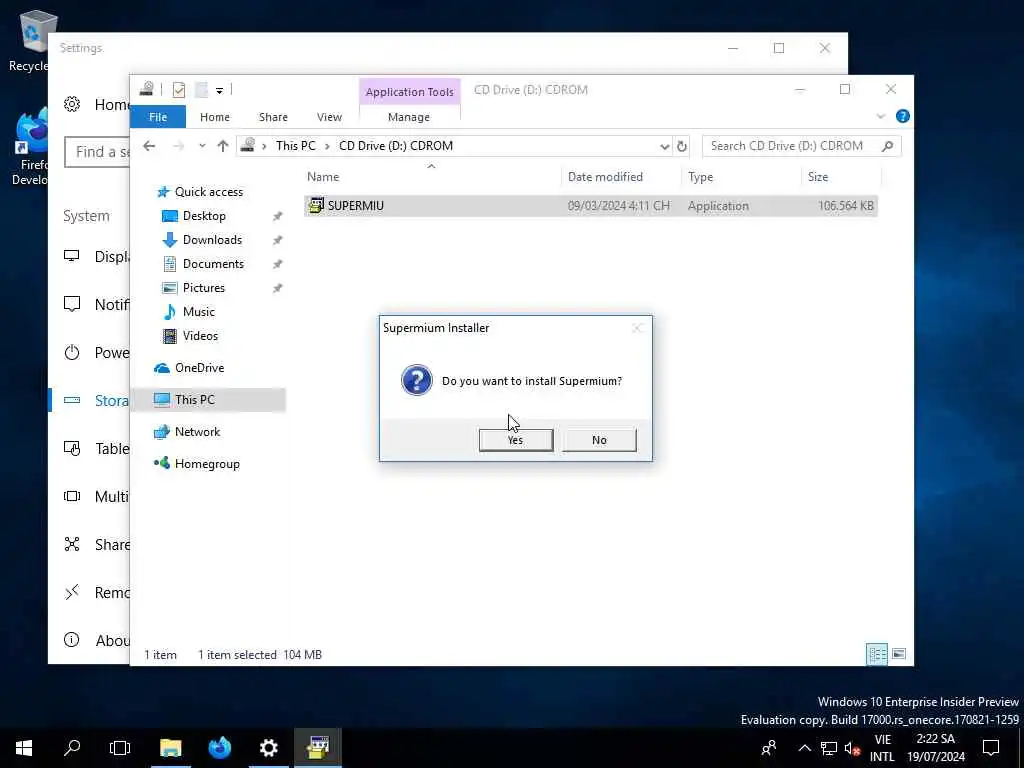Expand the address bar history dropdown

click(x=664, y=146)
